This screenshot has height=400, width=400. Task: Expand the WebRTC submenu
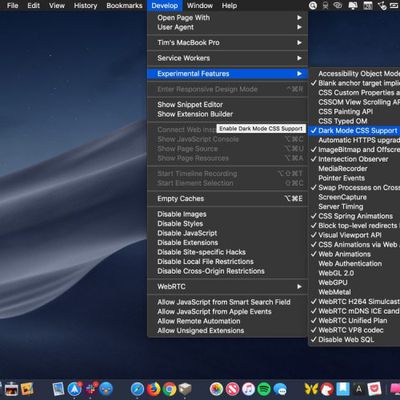[227, 287]
